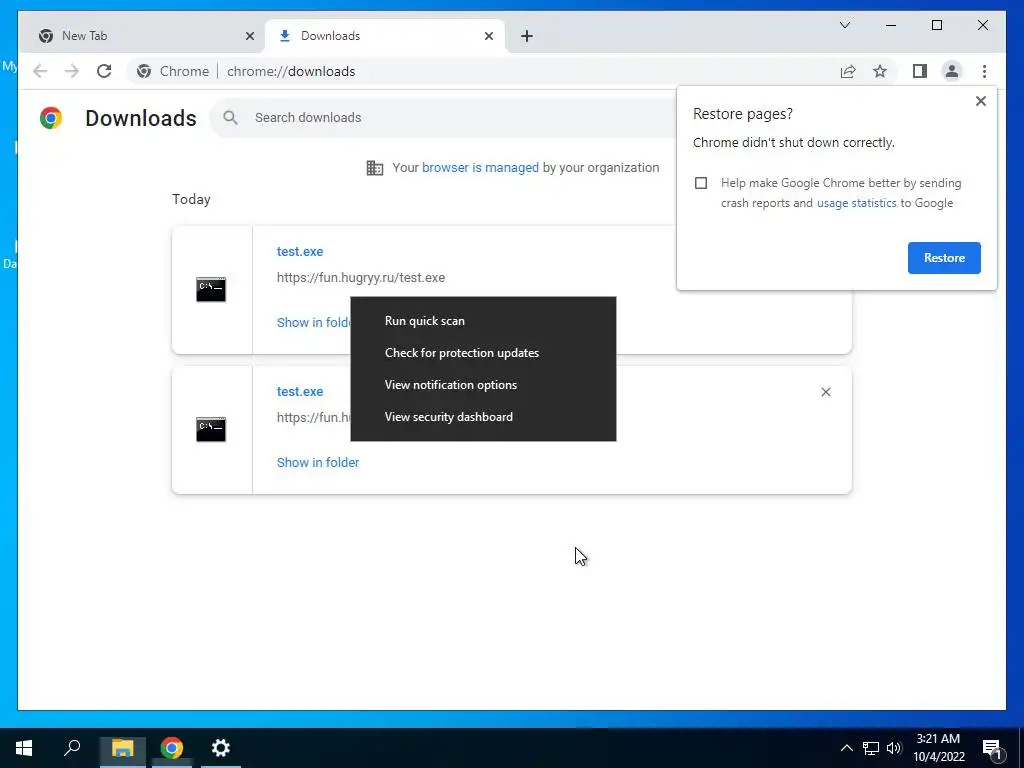Screen dimensions: 1024x768
Task: Click Show in folder for second download
Action: (317, 462)
